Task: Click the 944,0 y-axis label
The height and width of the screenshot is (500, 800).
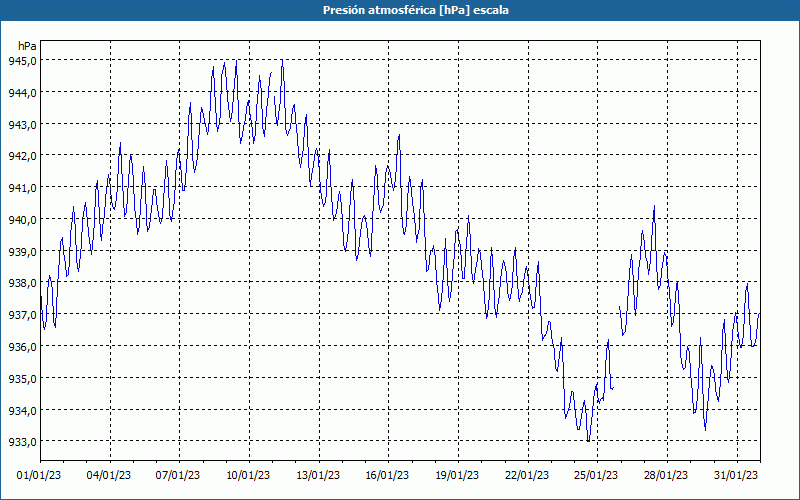Action: 22,93
